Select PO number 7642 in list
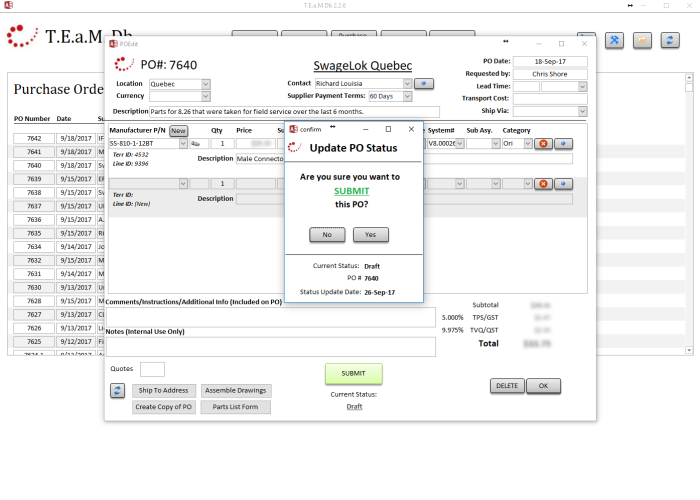 point(34,139)
